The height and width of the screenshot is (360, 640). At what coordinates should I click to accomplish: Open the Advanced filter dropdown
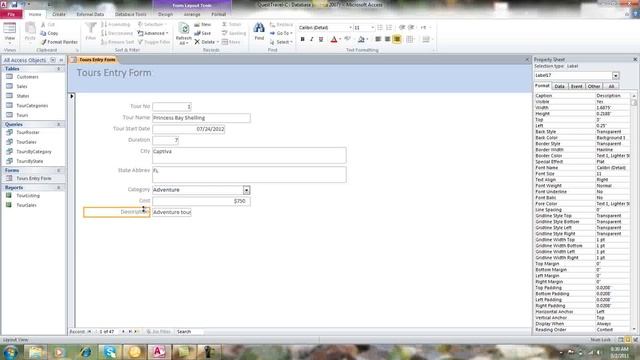[153, 33]
